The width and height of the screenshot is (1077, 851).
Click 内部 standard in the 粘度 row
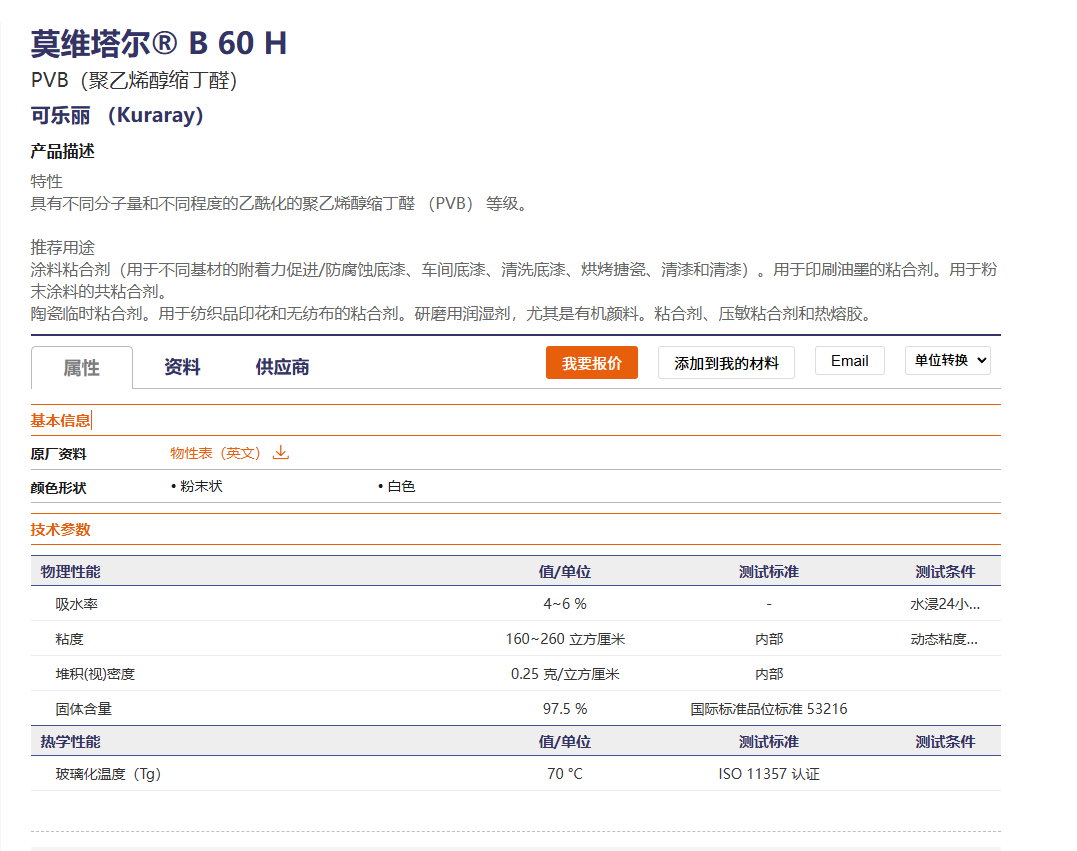click(x=769, y=639)
